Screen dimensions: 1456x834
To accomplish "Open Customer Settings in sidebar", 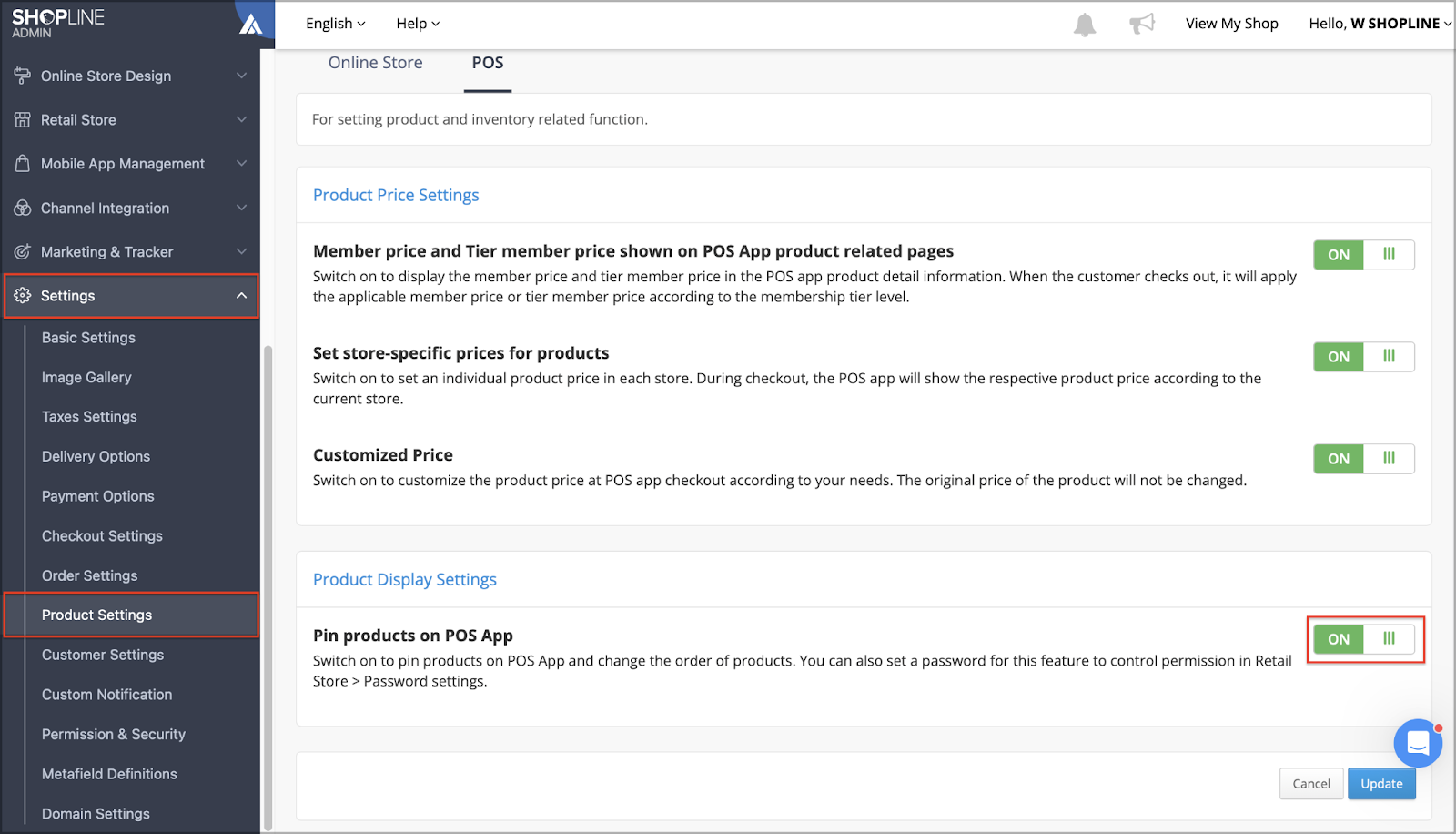I will tap(103, 655).
